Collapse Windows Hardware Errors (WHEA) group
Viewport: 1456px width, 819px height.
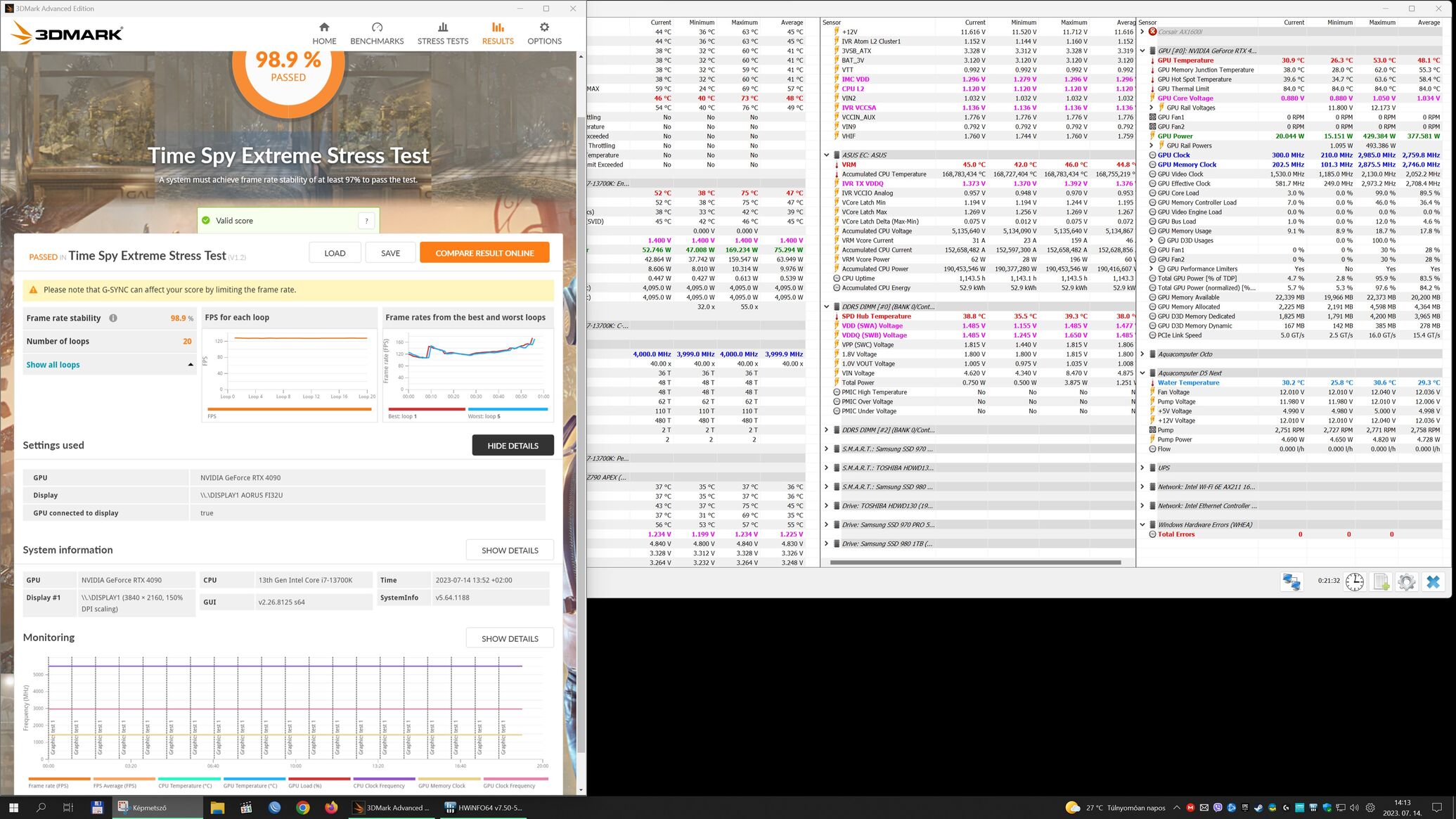point(1142,524)
